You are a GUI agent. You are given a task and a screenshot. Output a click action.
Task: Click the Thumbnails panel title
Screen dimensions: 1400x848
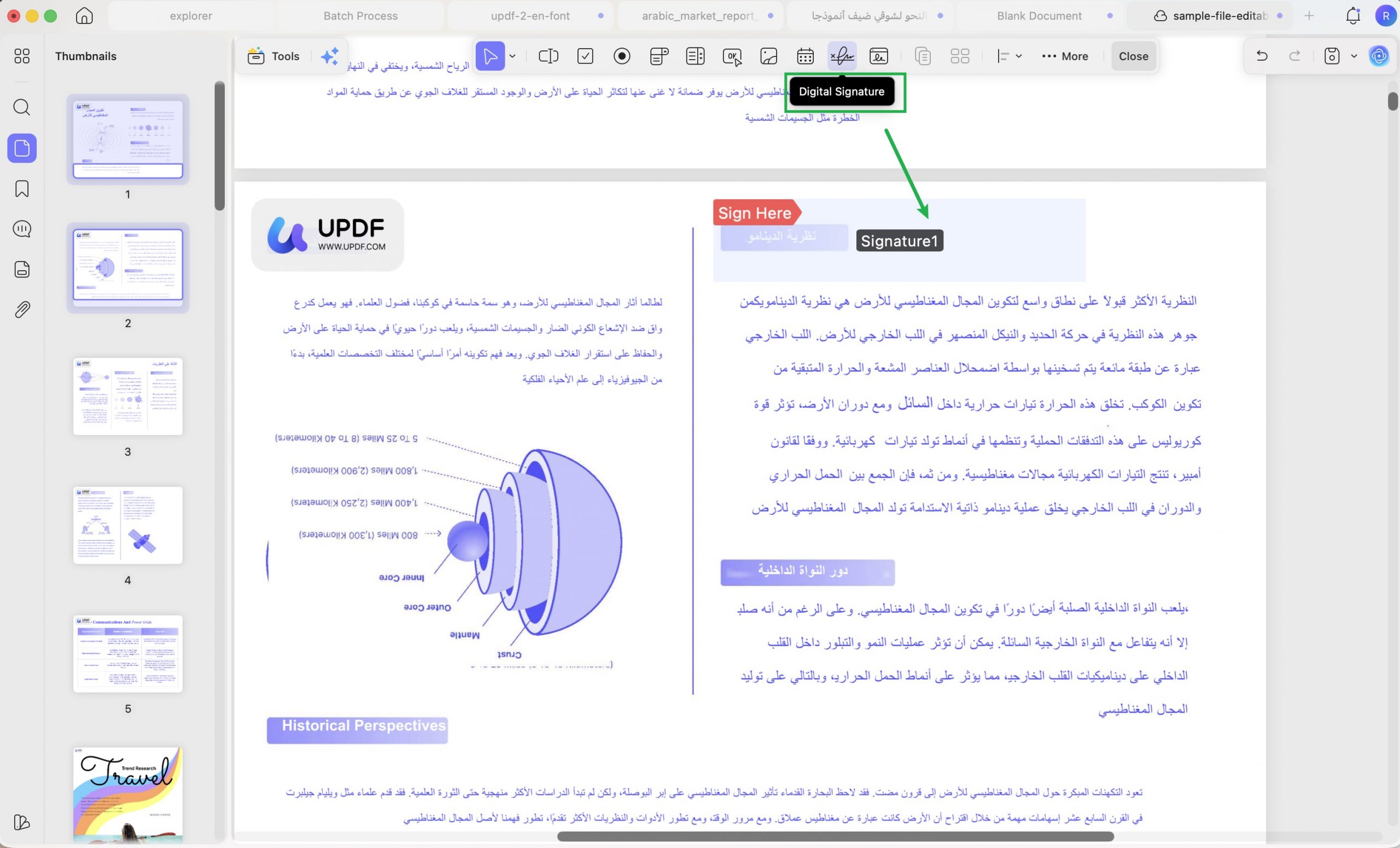[x=86, y=56]
